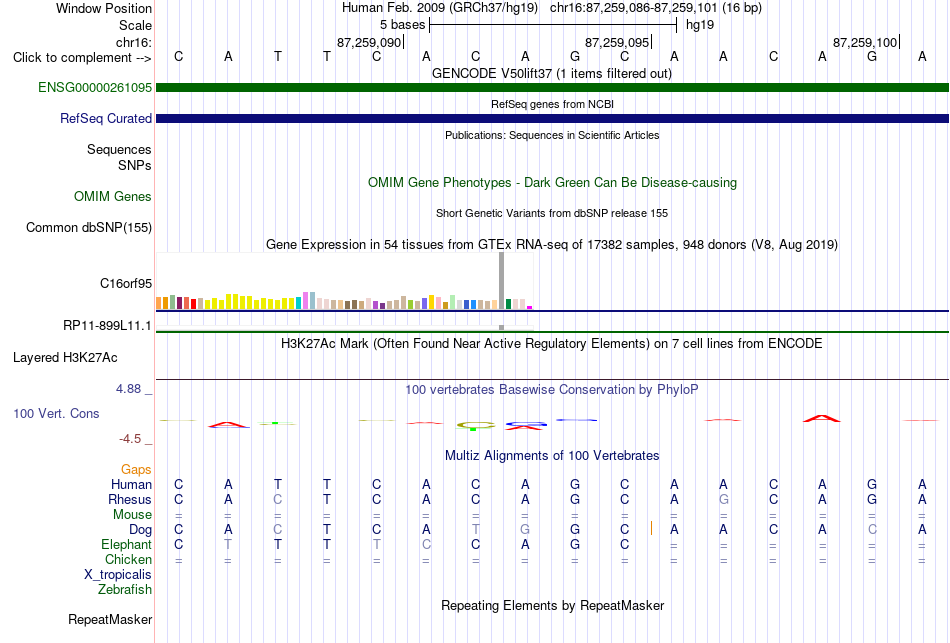Select the green GENCODE transcript bar

(x=552, y=87)
